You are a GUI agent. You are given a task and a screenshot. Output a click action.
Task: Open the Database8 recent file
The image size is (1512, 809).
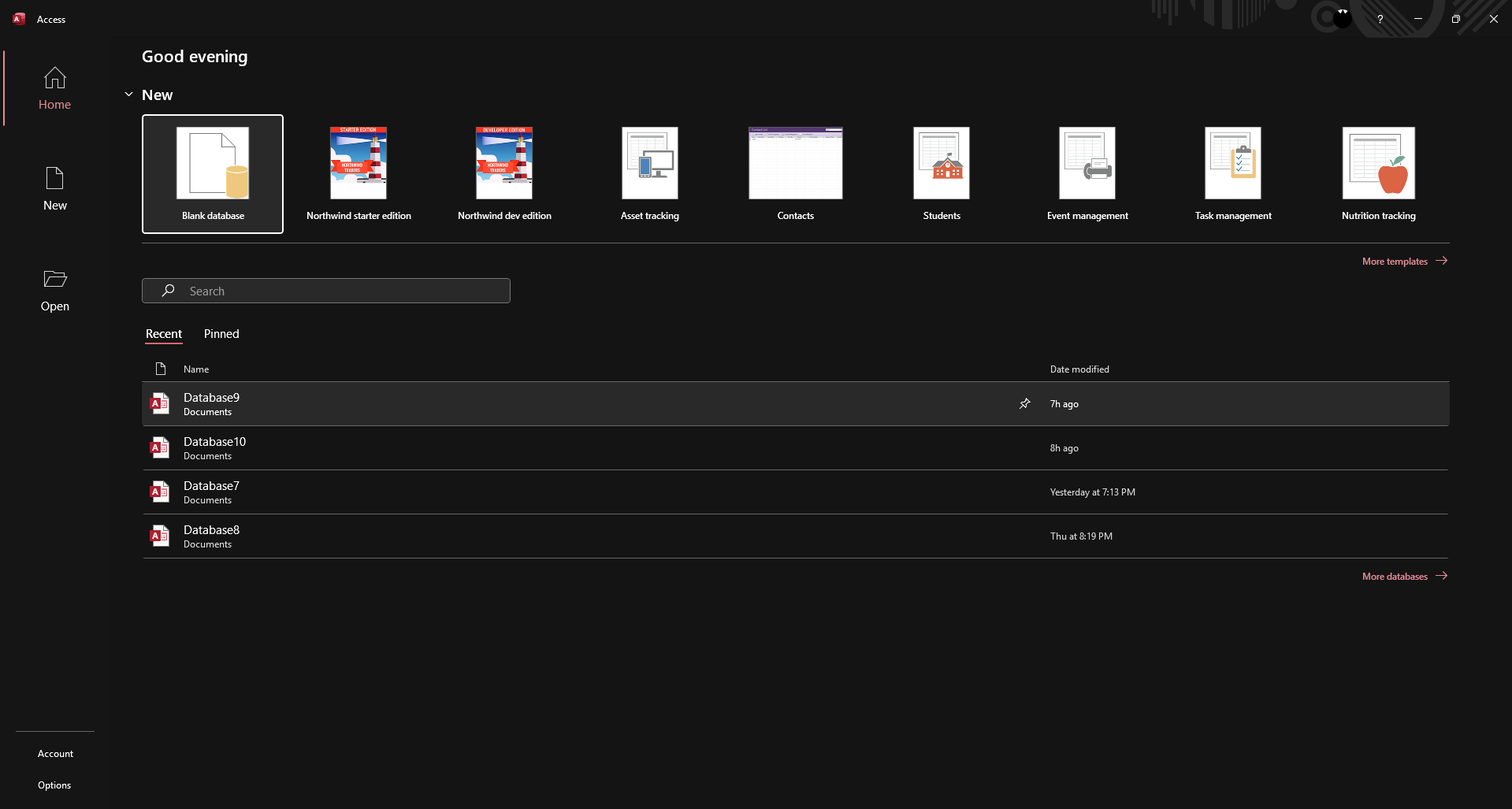(796, 536)
